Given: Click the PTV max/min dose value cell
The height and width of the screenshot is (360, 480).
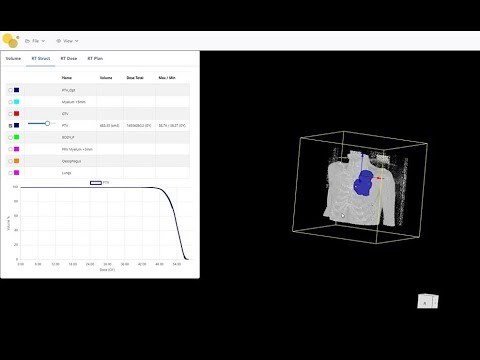Looking at the screenshot, I should pos(172,126).
